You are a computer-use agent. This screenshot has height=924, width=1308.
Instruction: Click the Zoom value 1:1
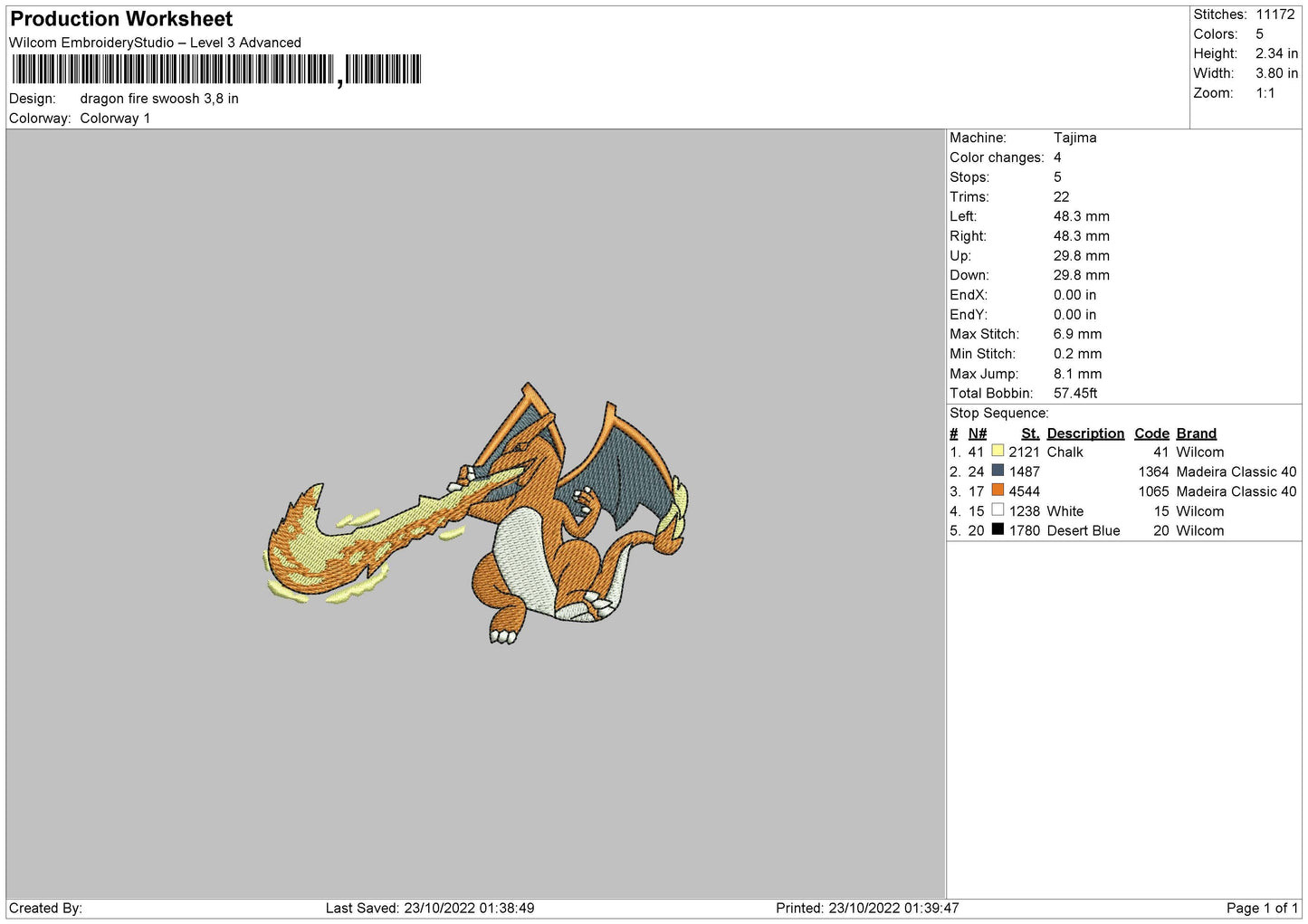[x=1265, y=94]
